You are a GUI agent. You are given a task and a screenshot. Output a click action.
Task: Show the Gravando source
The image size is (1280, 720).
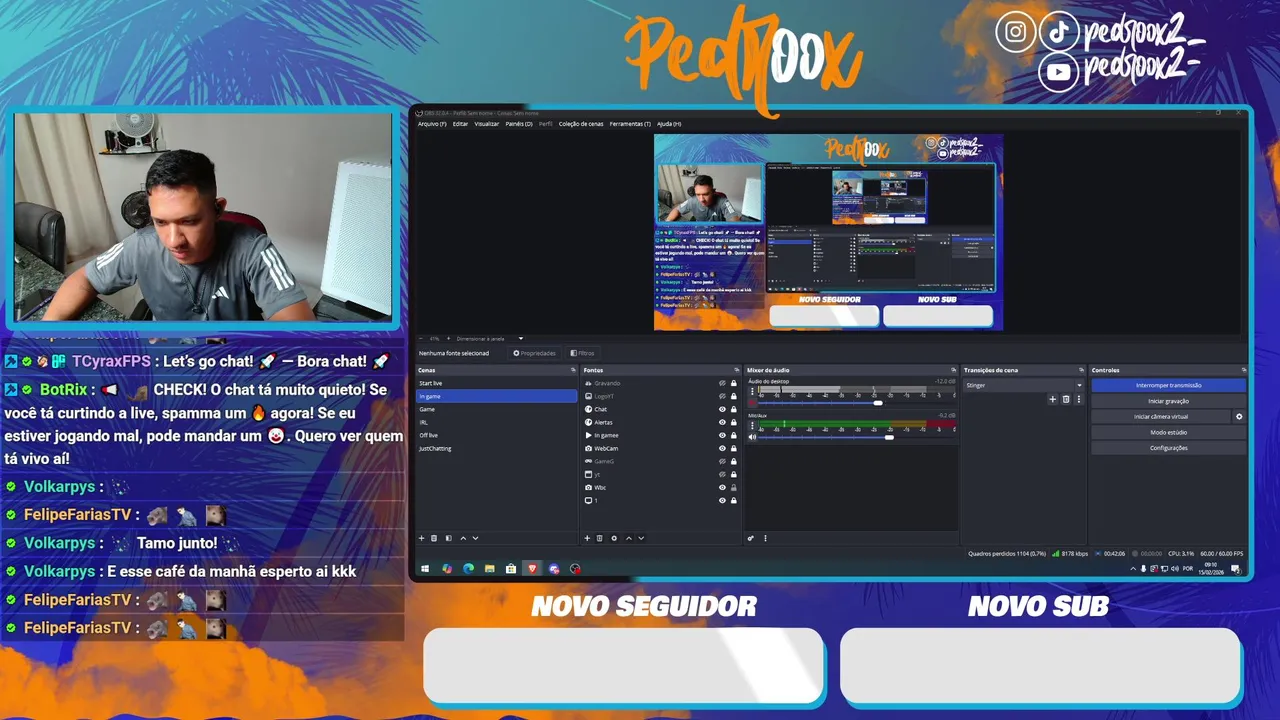(x=722, y=383)
